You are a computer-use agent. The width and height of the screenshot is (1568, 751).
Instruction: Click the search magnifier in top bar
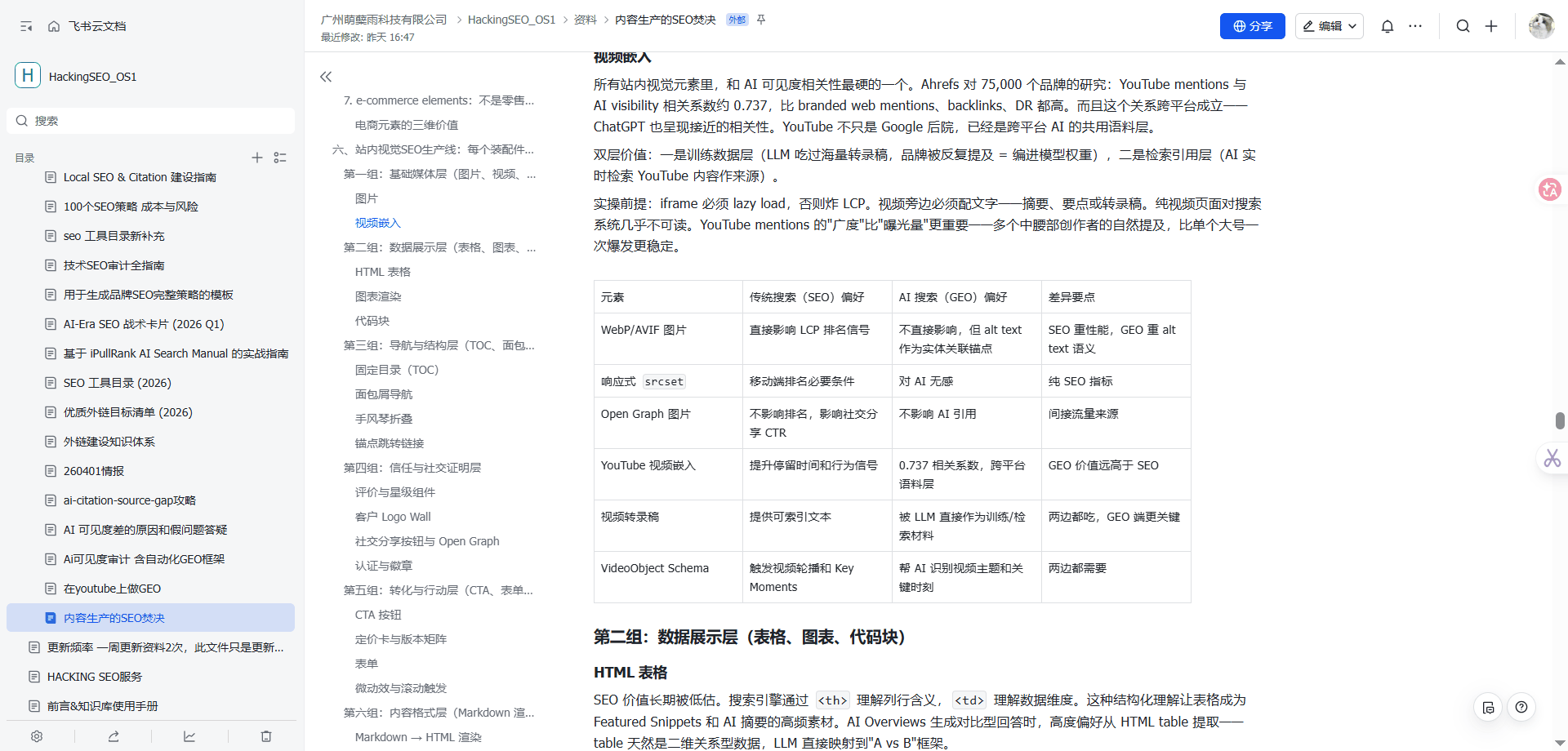(1463, 26)
